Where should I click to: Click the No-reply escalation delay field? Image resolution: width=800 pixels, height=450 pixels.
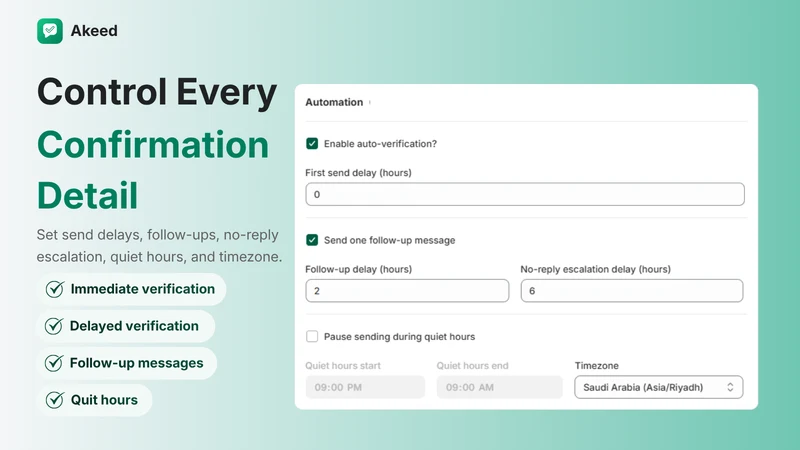pos(632,291)
